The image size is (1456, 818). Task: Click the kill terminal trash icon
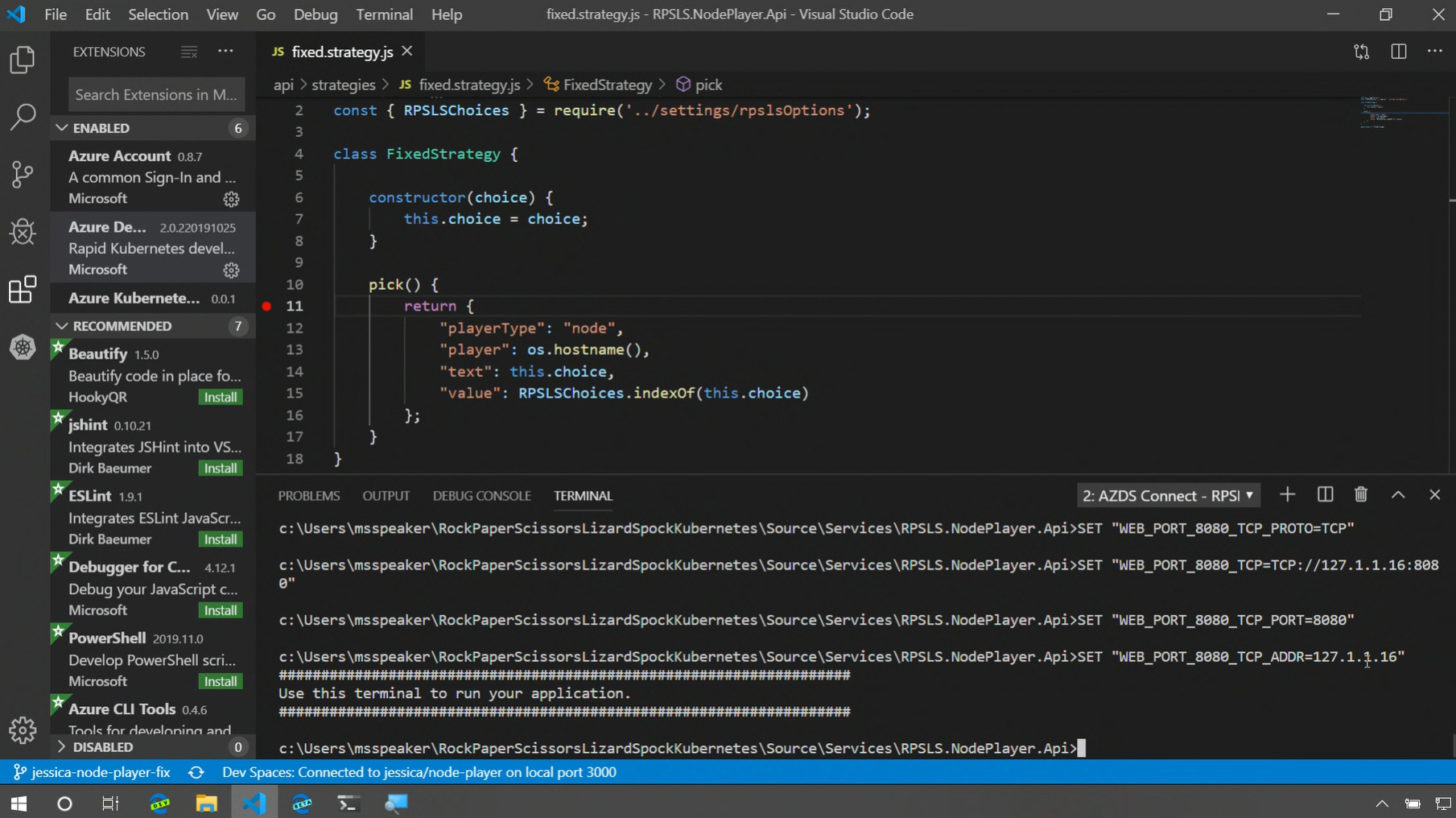1360,494
